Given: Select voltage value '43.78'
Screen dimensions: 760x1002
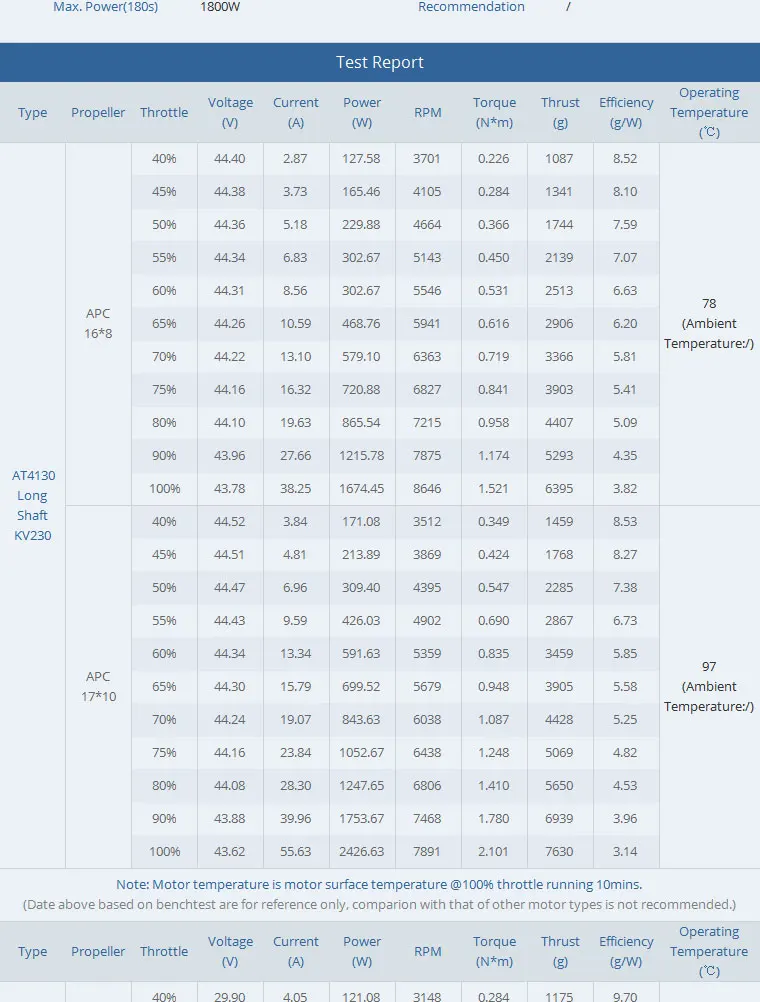Looking at the screenshot, I should [229, 489].
